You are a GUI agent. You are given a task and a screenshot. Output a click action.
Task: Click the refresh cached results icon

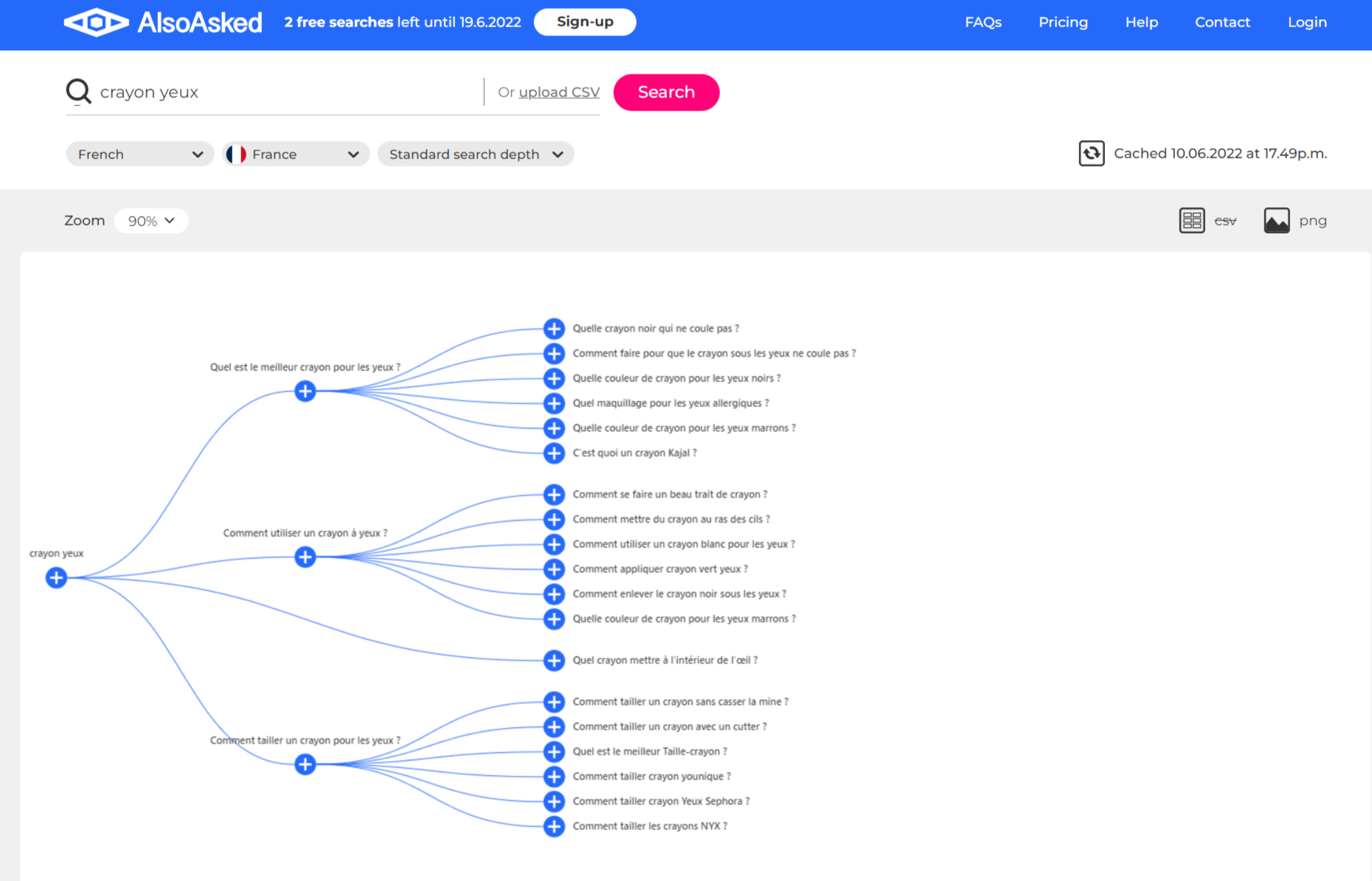click(1091, 153)
